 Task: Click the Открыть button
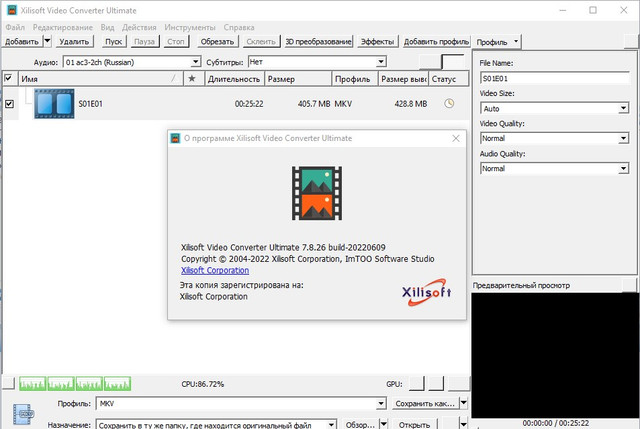414,425
